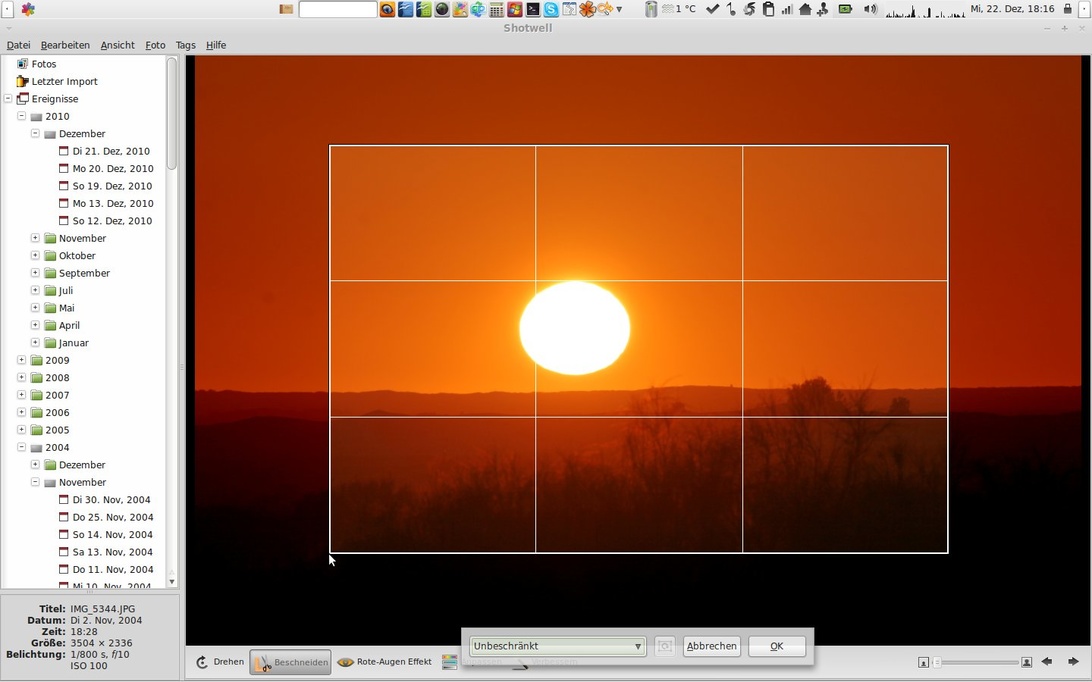
Task: Click the zoom slider track
Action: (x=975, y=662)
